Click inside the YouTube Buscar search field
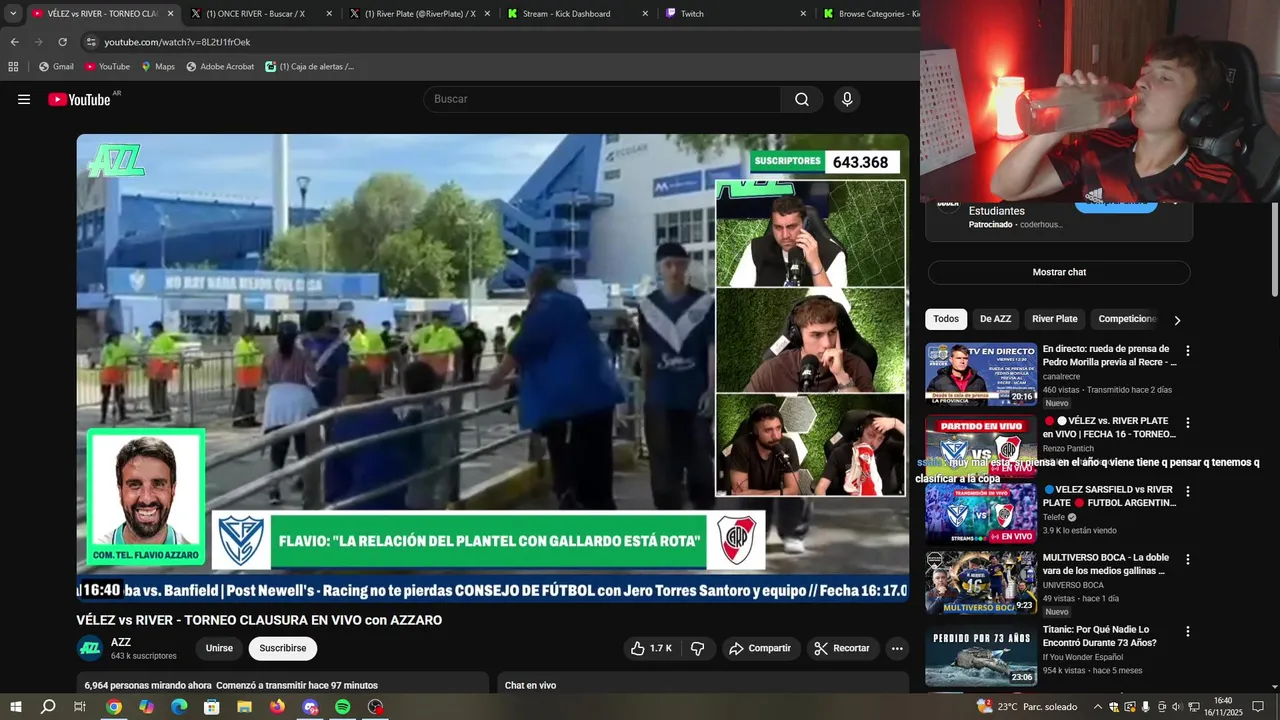Viewport: 1280px width, 720px height. point(602,99)
